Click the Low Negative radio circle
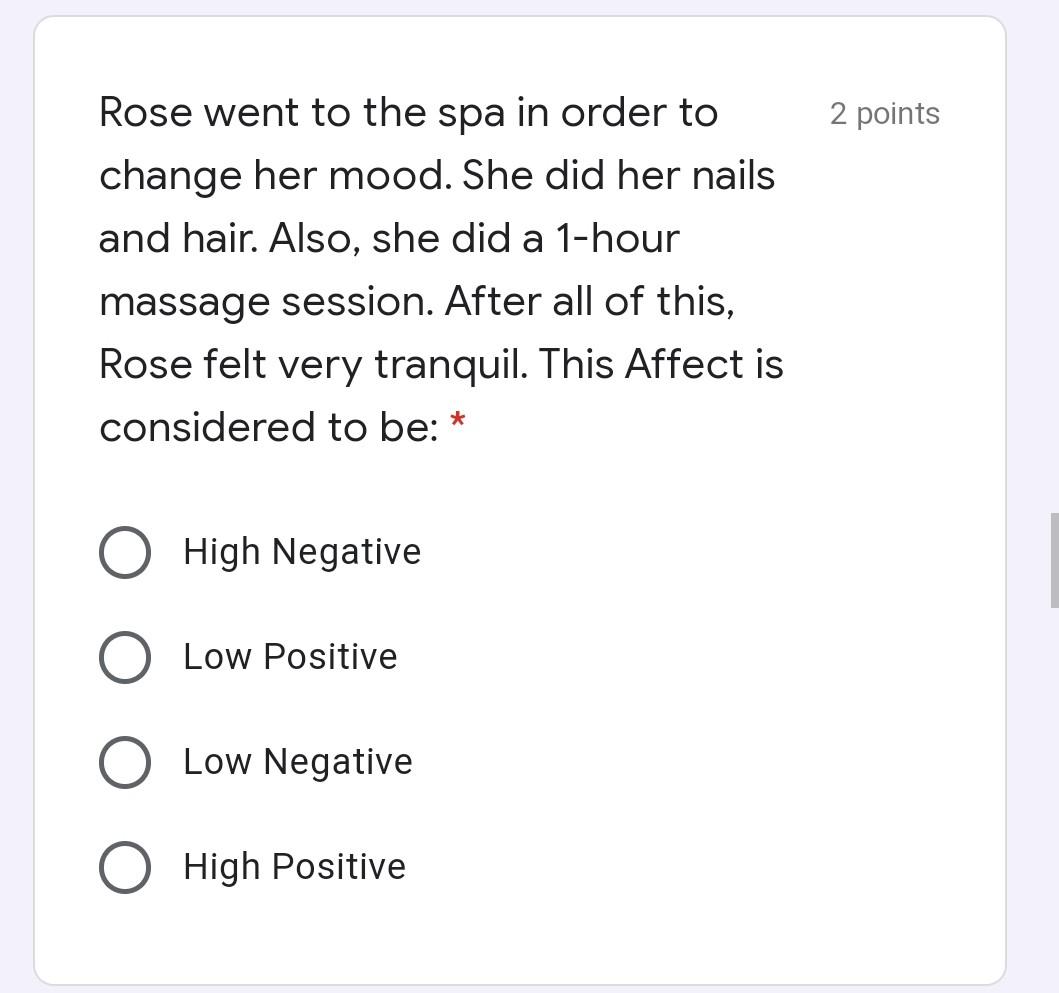This screenshot has height=993, width=1059. (x=124, y=762)
